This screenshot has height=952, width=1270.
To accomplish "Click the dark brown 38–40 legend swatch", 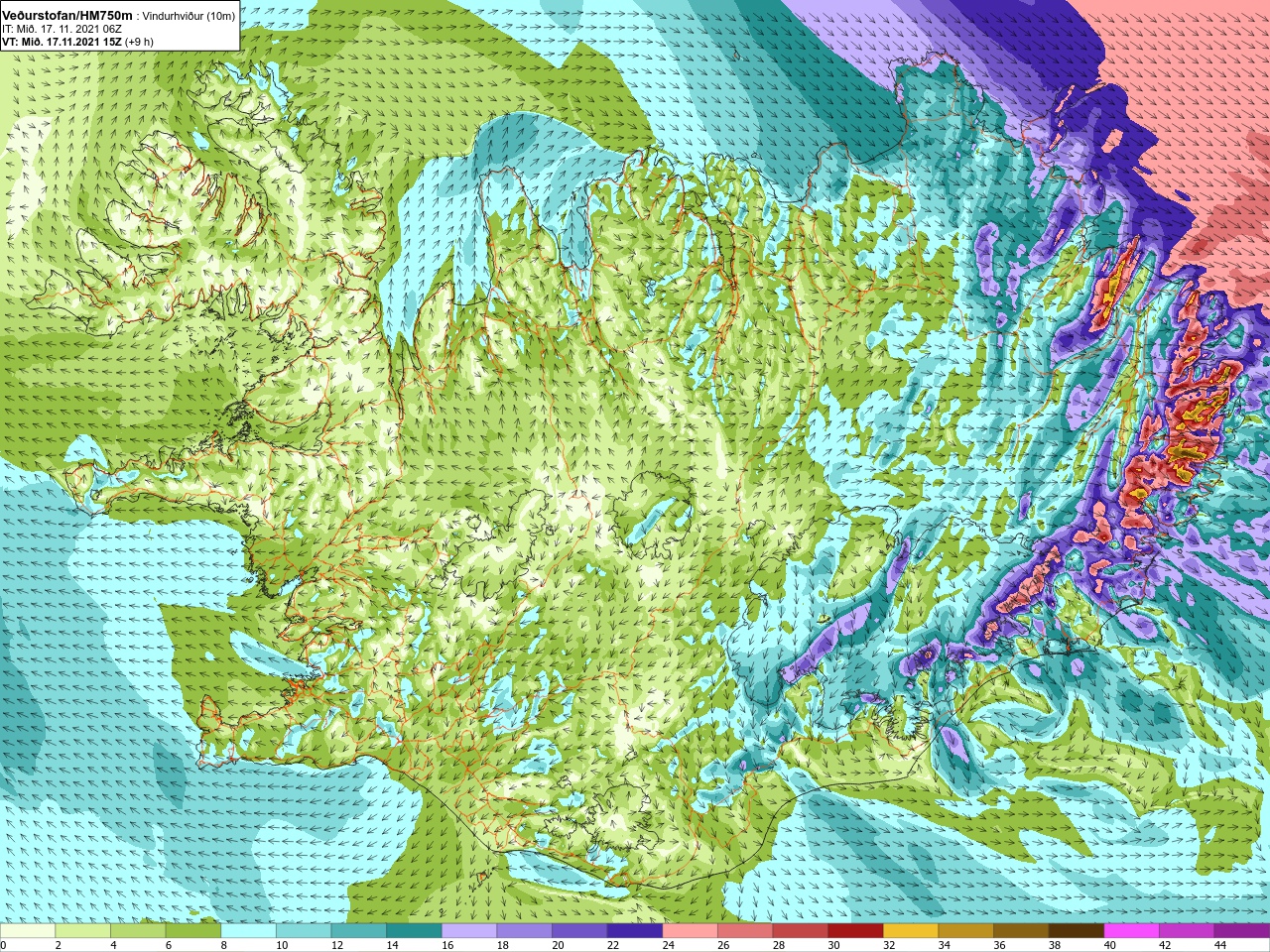I will tap(1077, 930).
